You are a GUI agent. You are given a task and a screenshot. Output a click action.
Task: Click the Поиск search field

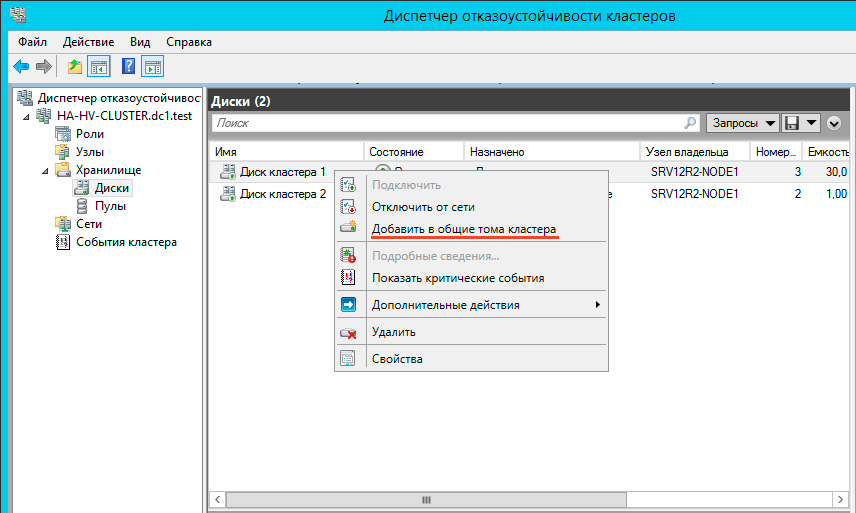tap(447, 123)
